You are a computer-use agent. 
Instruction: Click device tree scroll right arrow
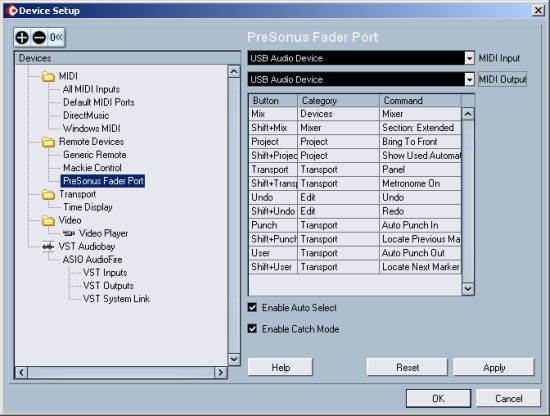click(221, 373)
